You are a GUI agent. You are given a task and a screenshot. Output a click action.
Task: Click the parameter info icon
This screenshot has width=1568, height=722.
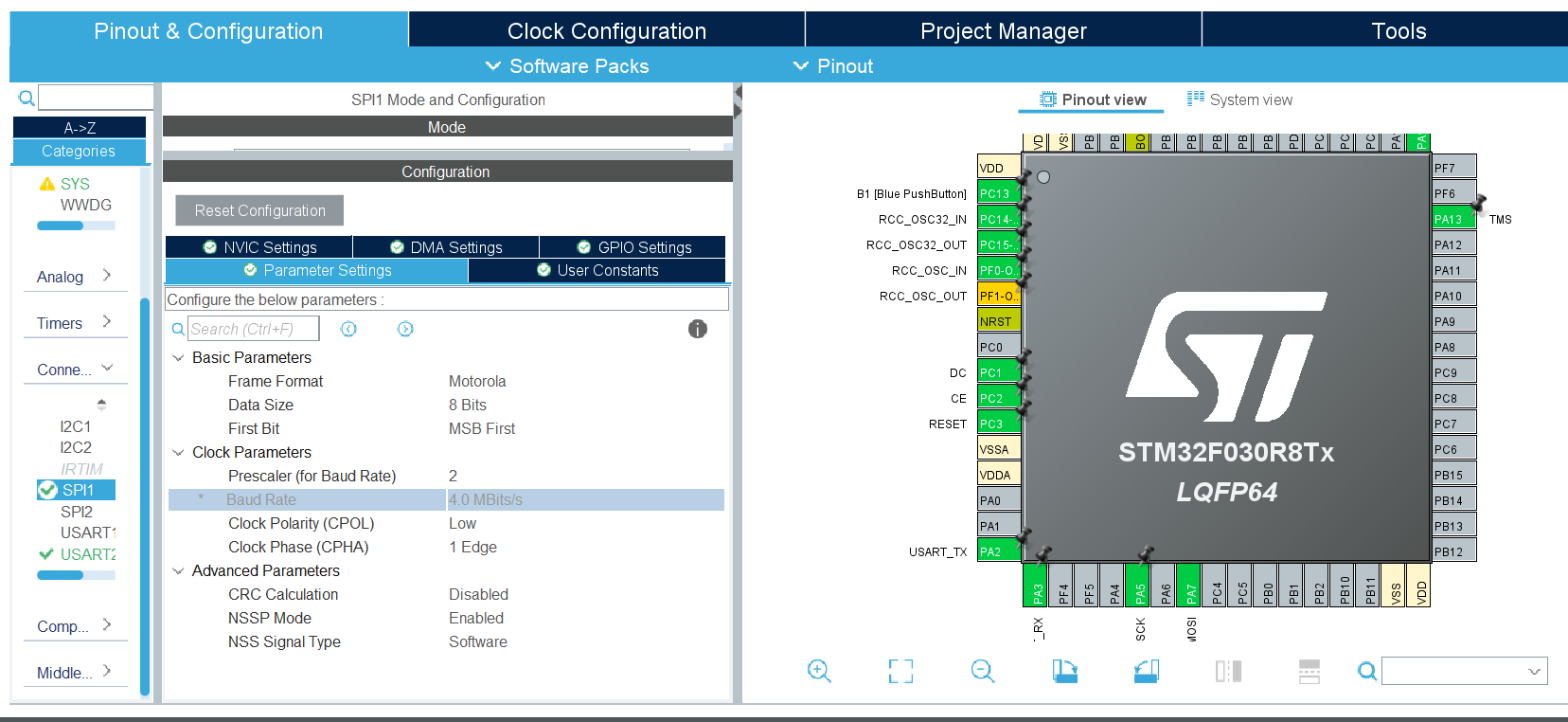(x=698, y=329)
